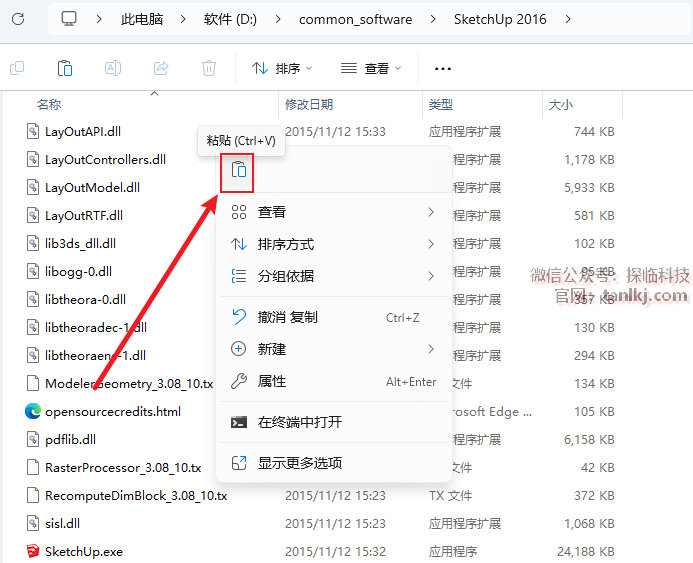693x563 pixels.
Task: Expand chevron after SketchUp 2016 in breadcrumb
Action: click(x=568, y=19)
